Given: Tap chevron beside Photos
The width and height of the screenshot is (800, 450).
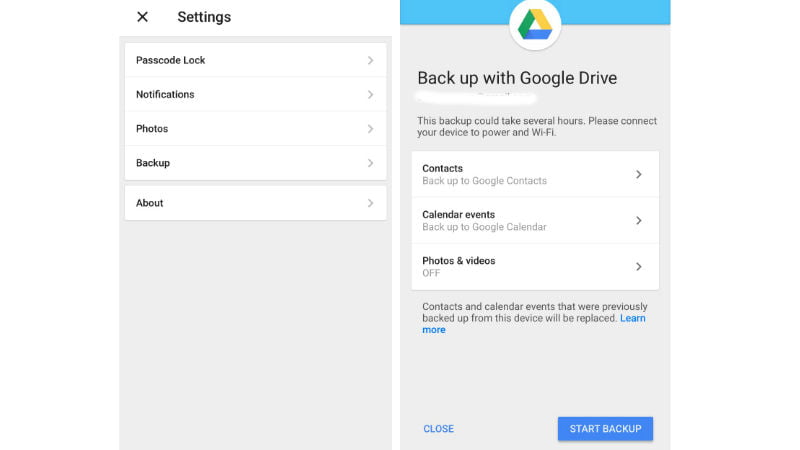Looking at the screenshot, I should click(370, 129).
